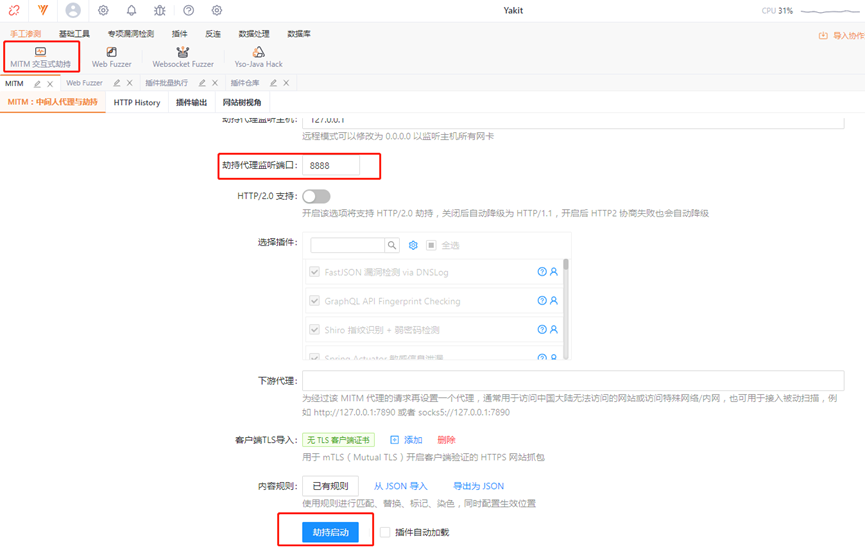Viewport: 865px width, 547px height.
Task: Open the notifications bell
Action: (x=131, y=10)
